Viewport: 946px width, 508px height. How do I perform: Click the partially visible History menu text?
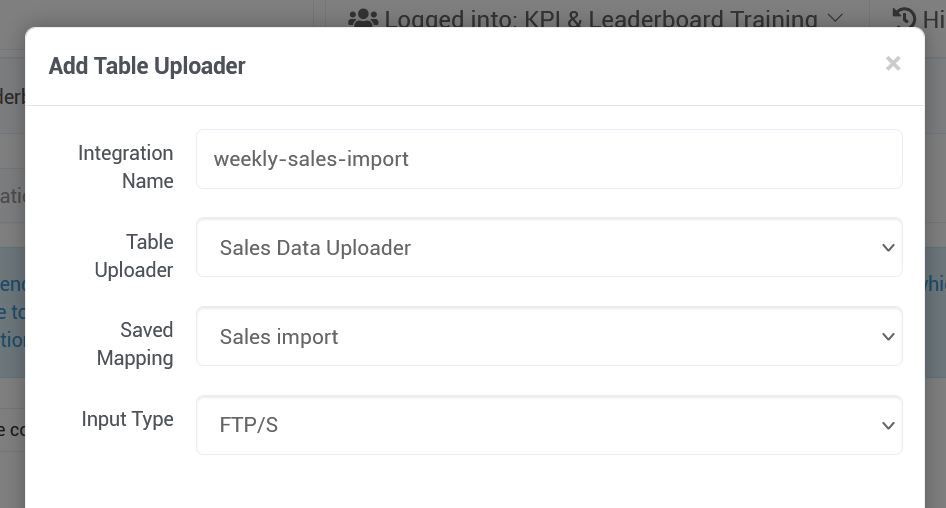pos(933,19)
